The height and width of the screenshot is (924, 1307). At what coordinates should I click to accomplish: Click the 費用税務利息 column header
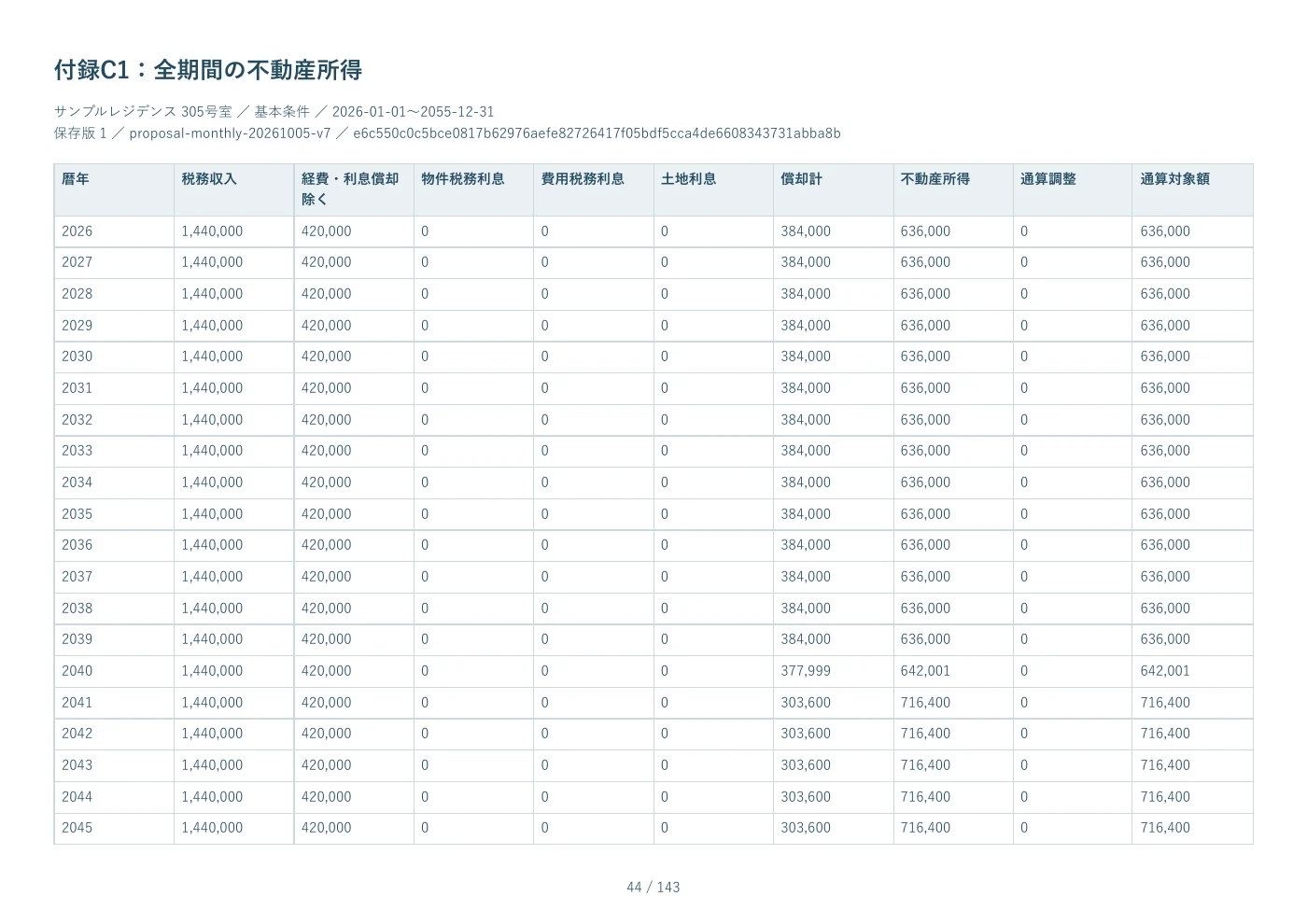pos(594,189)
